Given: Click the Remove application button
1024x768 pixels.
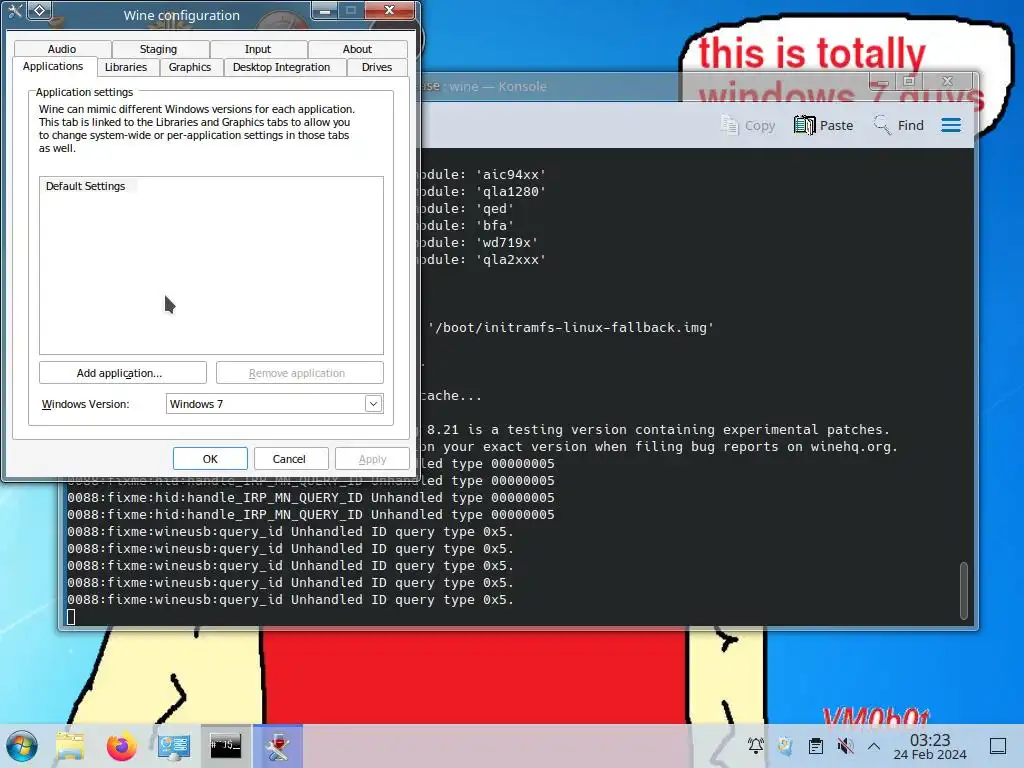Looking at the screenshot, I should click(x=300, y=373).
